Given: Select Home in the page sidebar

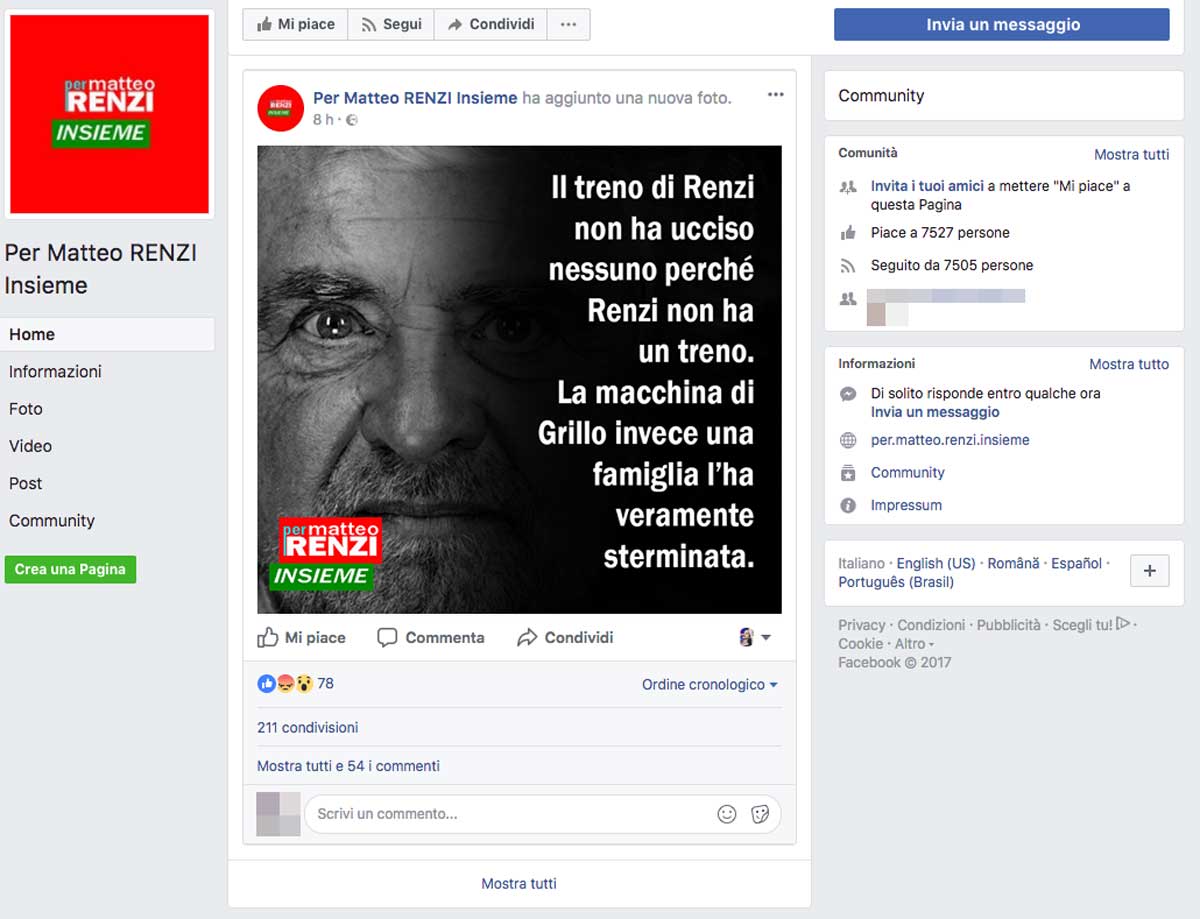Looking at the screenshot, I should (x=108, y=334).
